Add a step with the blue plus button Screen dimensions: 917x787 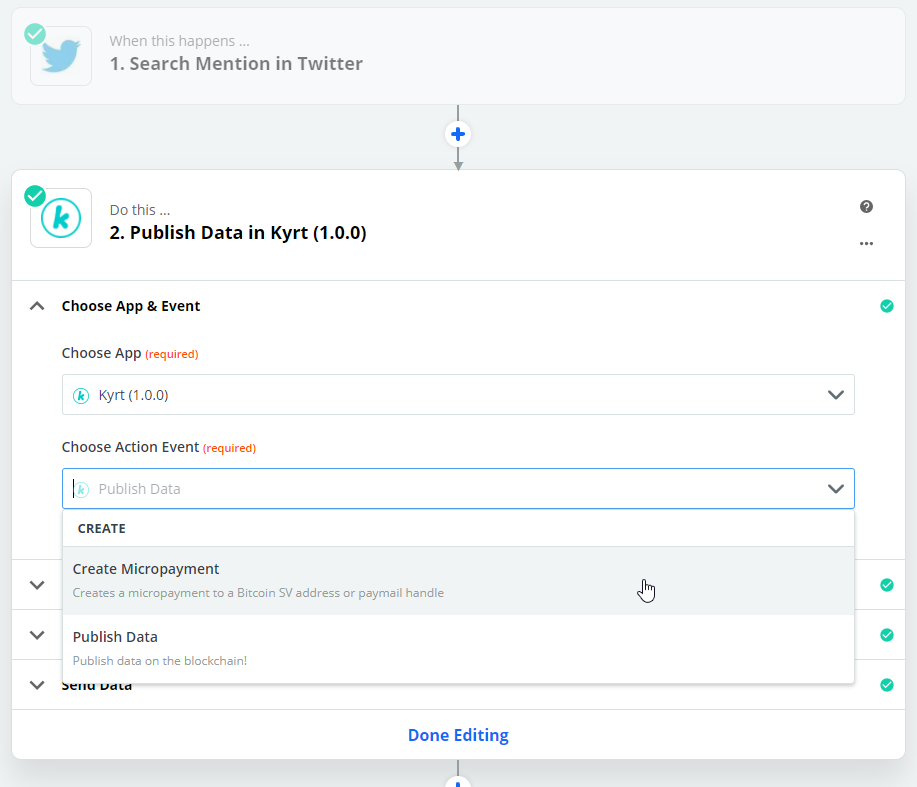[458, 134]
